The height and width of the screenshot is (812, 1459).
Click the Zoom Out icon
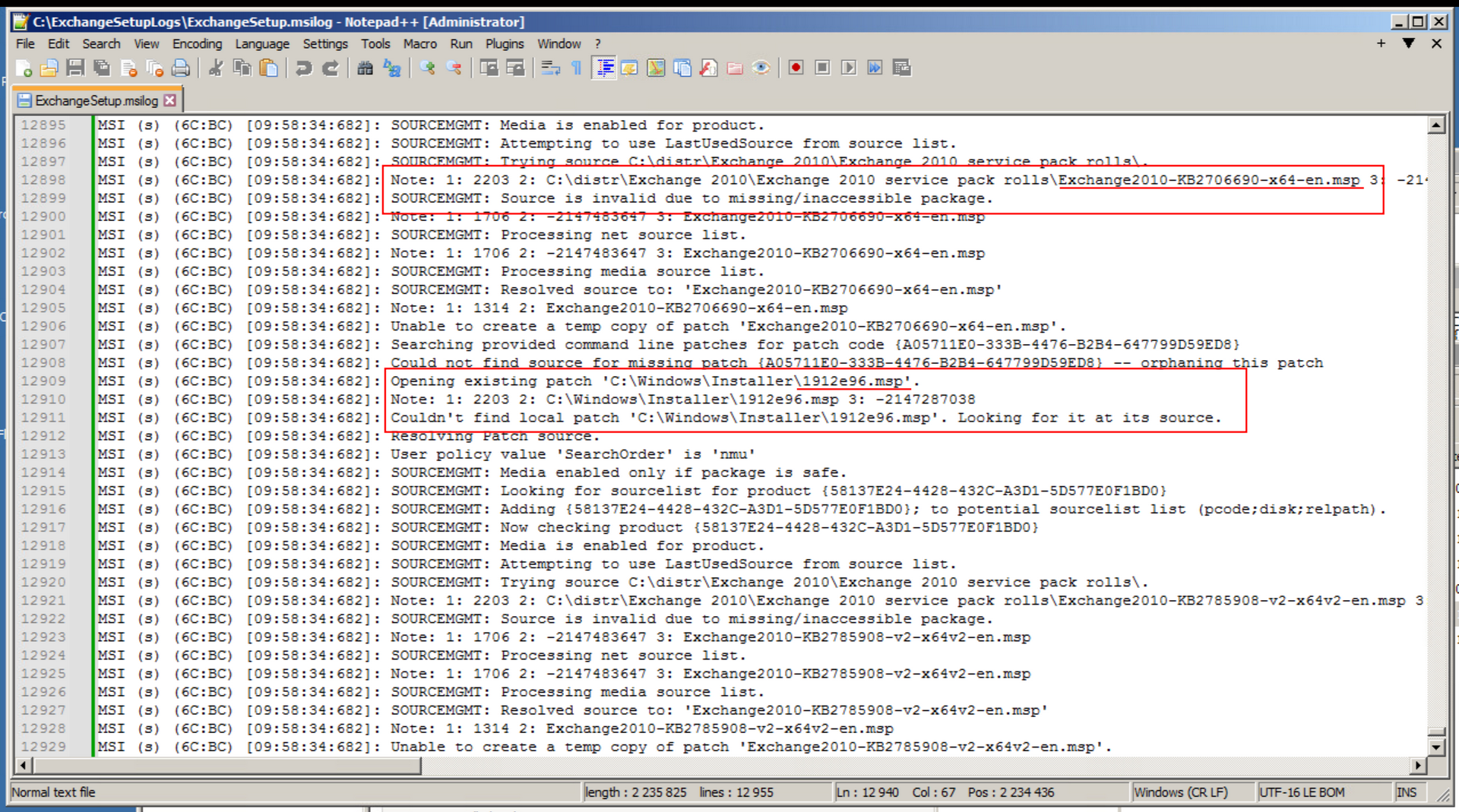click(x=454, y=68)
